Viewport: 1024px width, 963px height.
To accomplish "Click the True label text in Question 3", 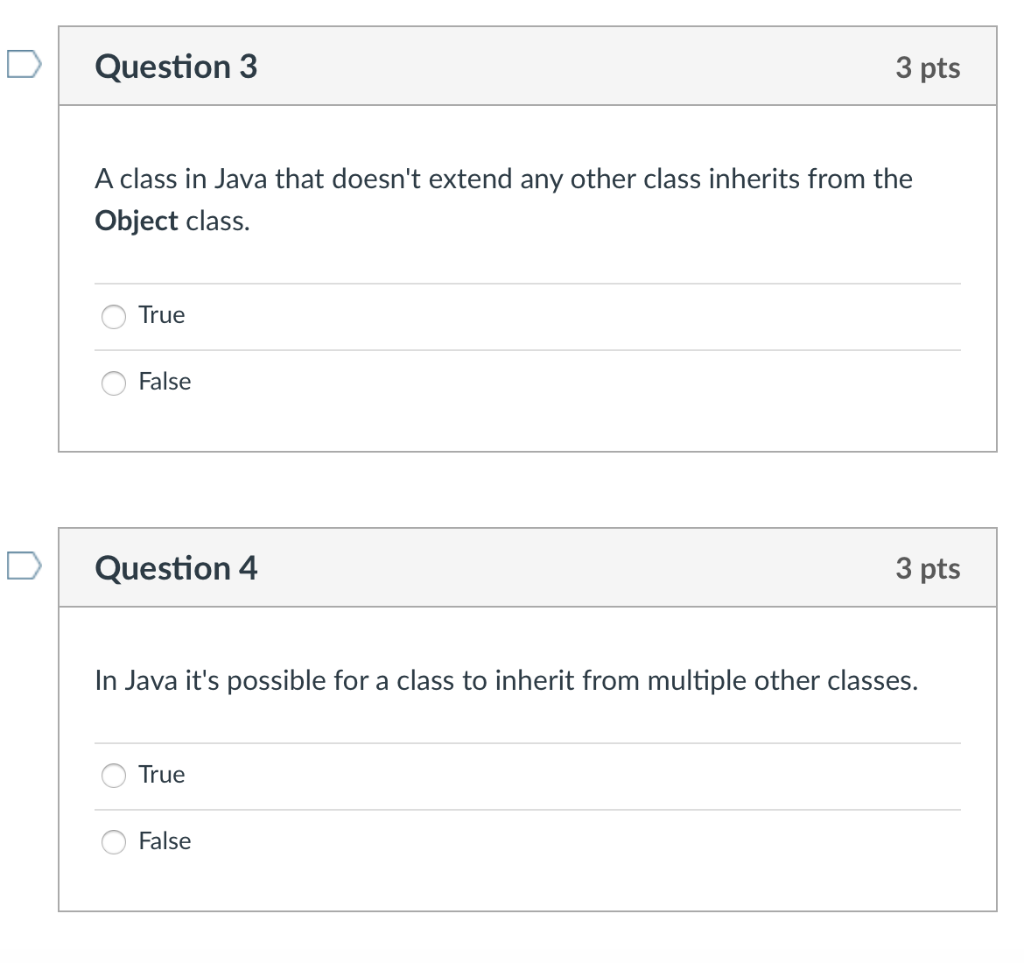I will pyautogui.click(x=161, y=315).
